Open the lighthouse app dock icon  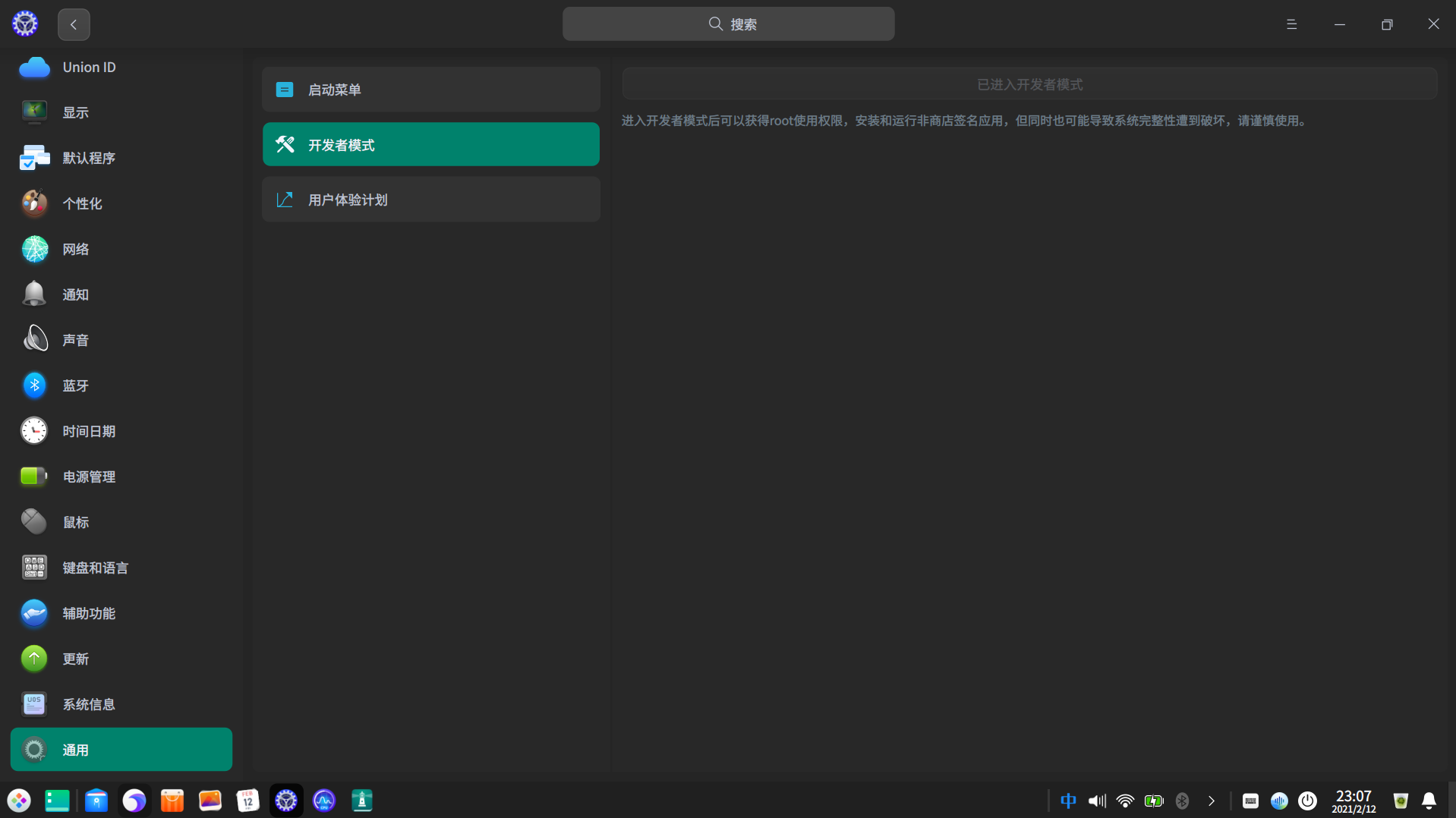click(x=362, y=801)
